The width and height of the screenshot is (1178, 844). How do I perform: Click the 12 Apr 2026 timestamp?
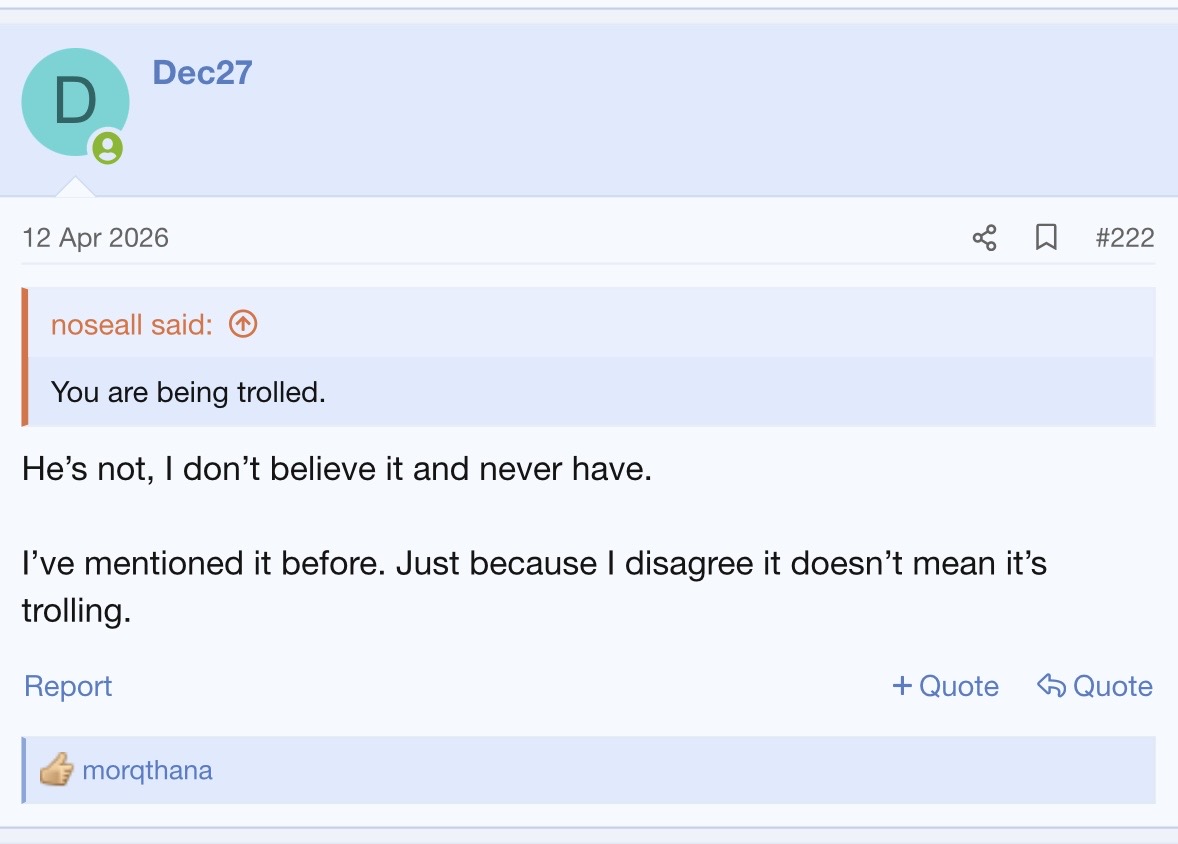click(x=95, y=237)
